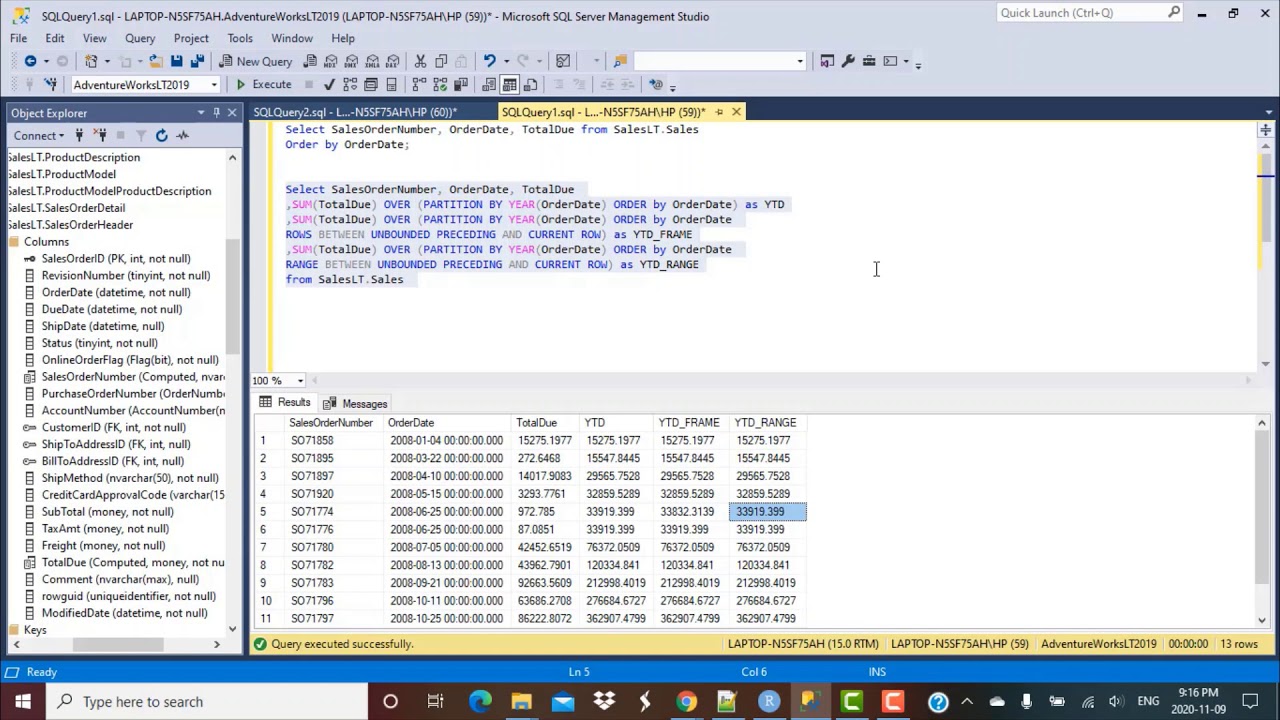
Task: Click the Cut scissors icon
Action: [x=420, y=61]
